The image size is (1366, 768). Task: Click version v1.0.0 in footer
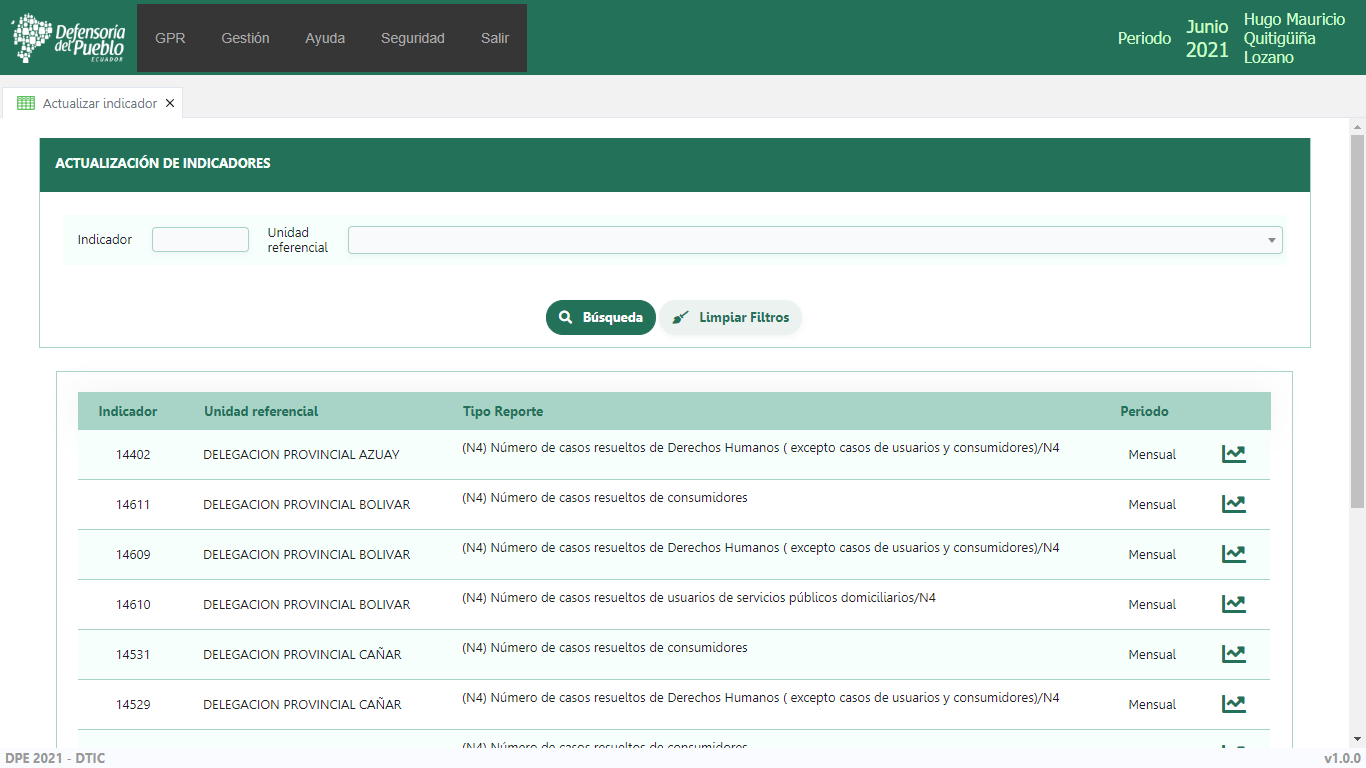(1342, 758)
